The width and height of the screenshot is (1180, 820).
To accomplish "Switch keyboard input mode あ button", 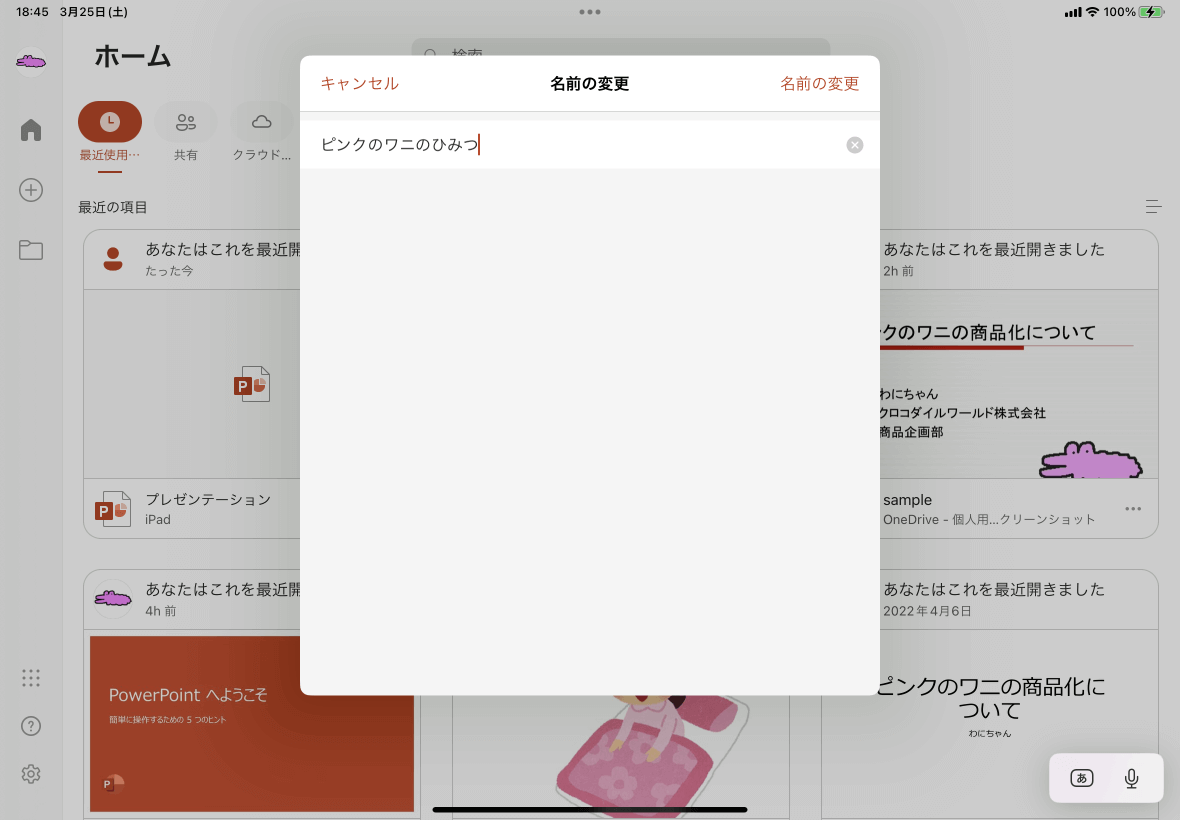I will tap(1081, 778).
